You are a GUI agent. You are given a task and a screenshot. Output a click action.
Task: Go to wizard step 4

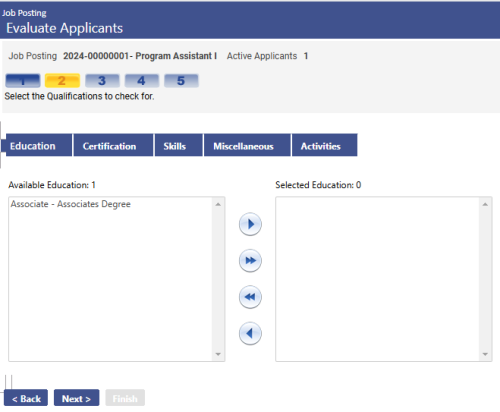click(142, 81)
